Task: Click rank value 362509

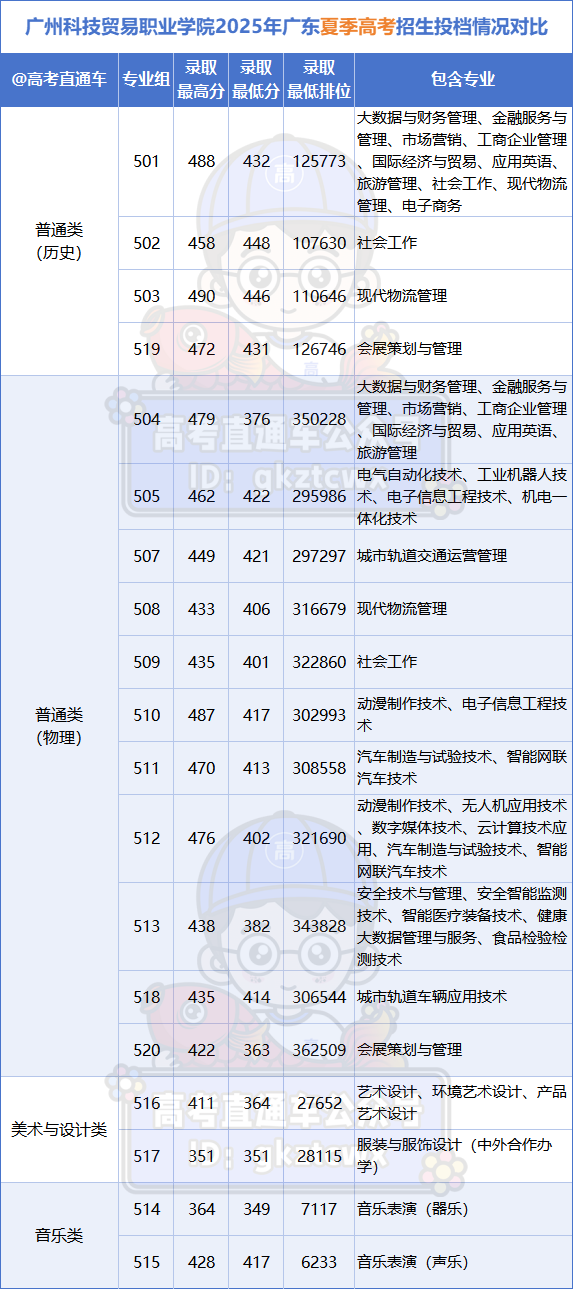Action: [x=319, y=1050]
